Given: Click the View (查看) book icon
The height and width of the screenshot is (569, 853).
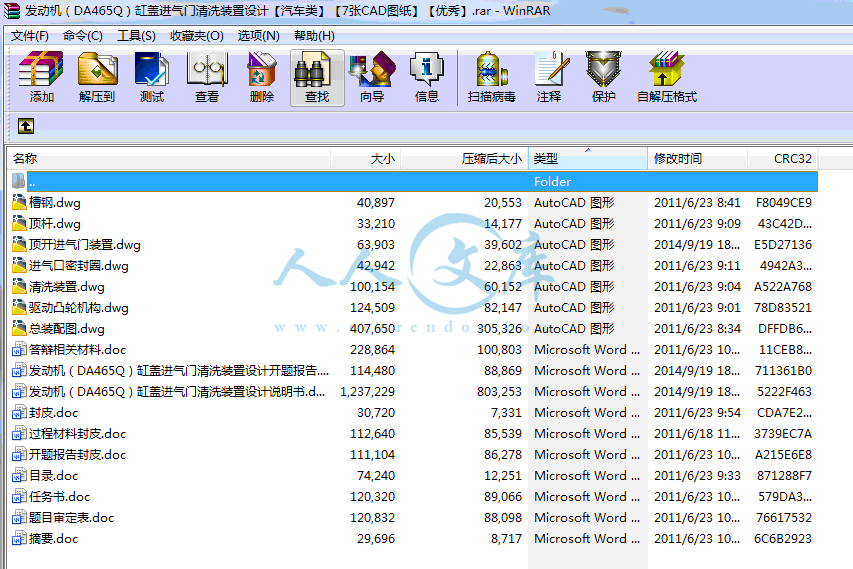Looking at the screenshot, I should [207, 69].
